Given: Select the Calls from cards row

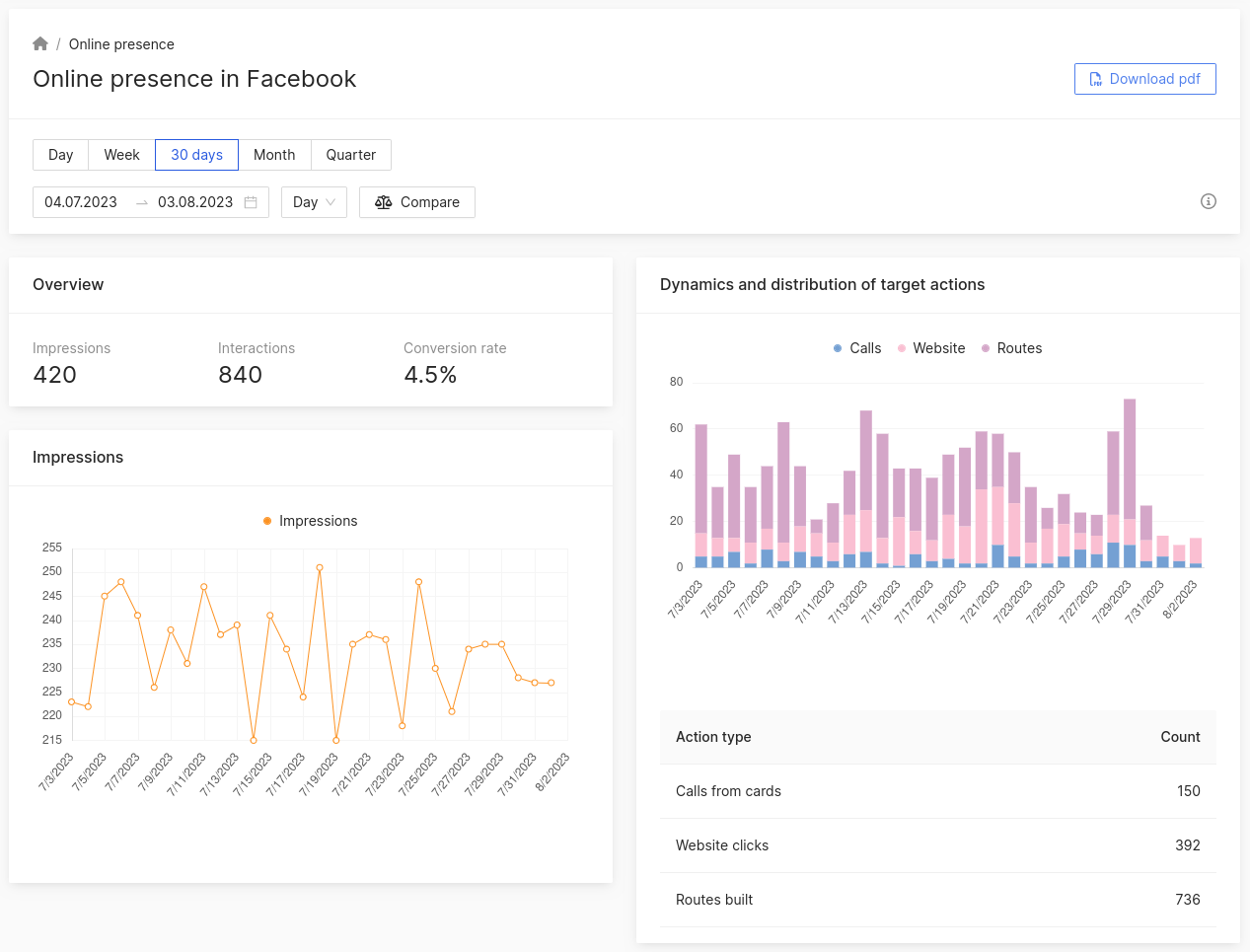Looking at the screenshot, I should point(937,791).
